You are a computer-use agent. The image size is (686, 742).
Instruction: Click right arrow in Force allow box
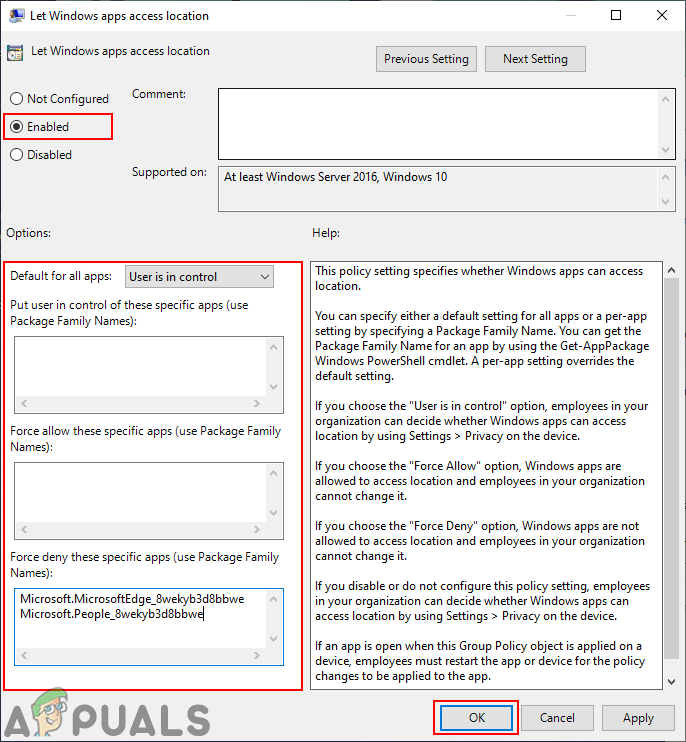tap(257, 530)
